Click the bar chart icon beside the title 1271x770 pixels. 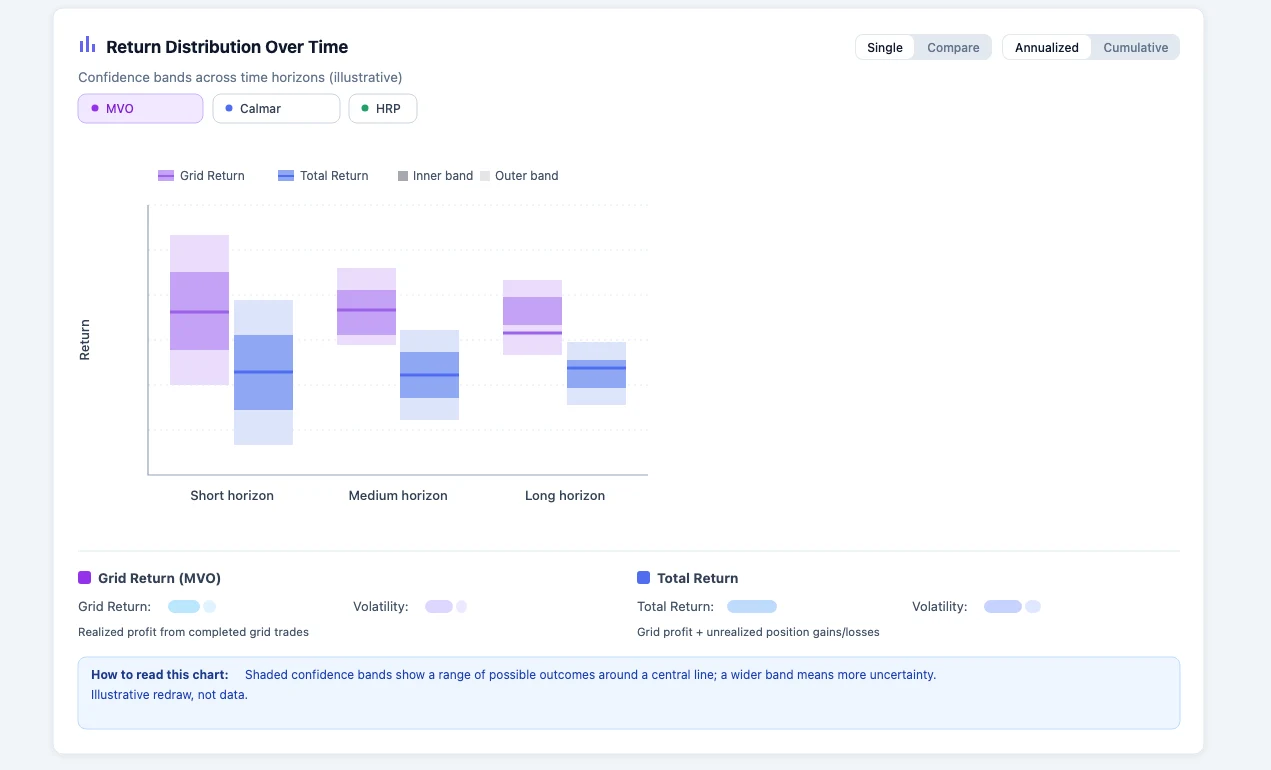(87, 45)
